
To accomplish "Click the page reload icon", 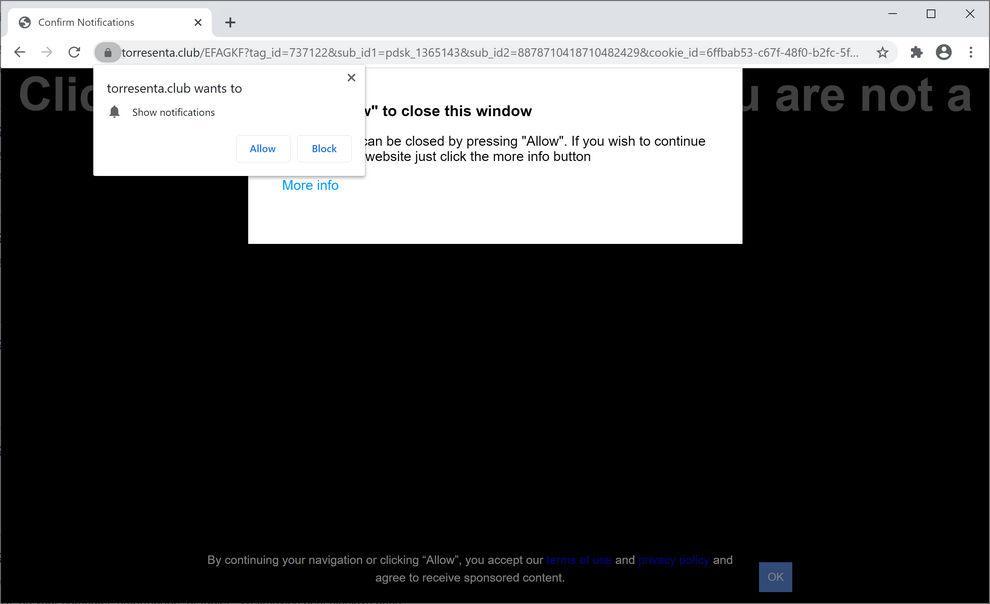I will 74,52.
